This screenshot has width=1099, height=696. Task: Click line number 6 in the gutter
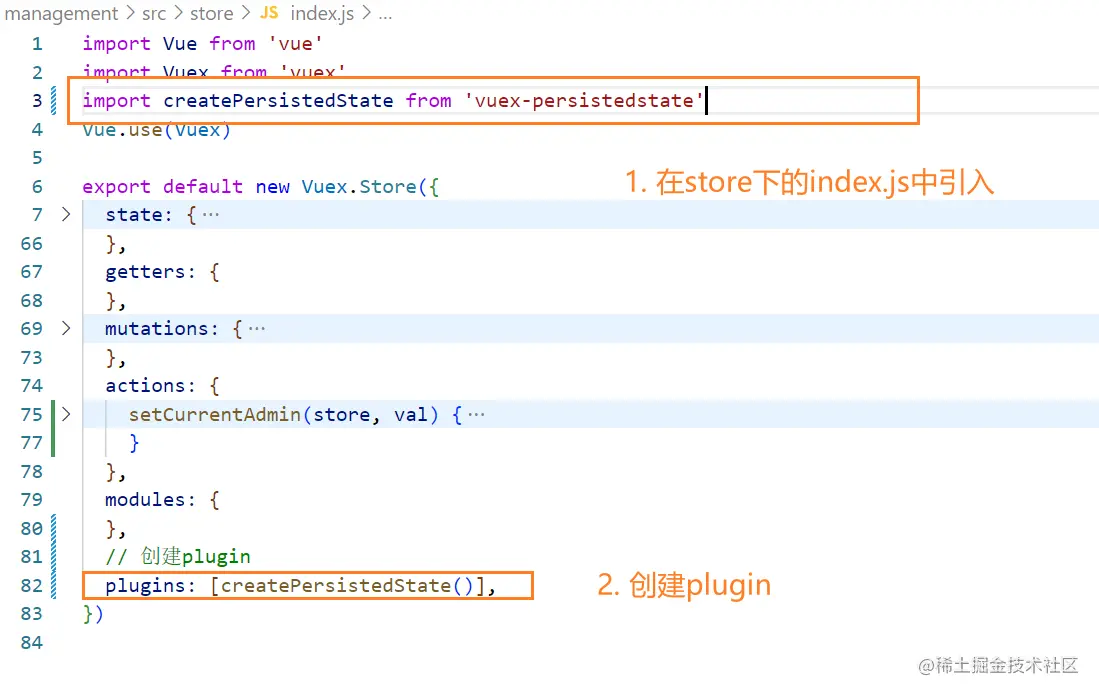click(x=37, y=186)
